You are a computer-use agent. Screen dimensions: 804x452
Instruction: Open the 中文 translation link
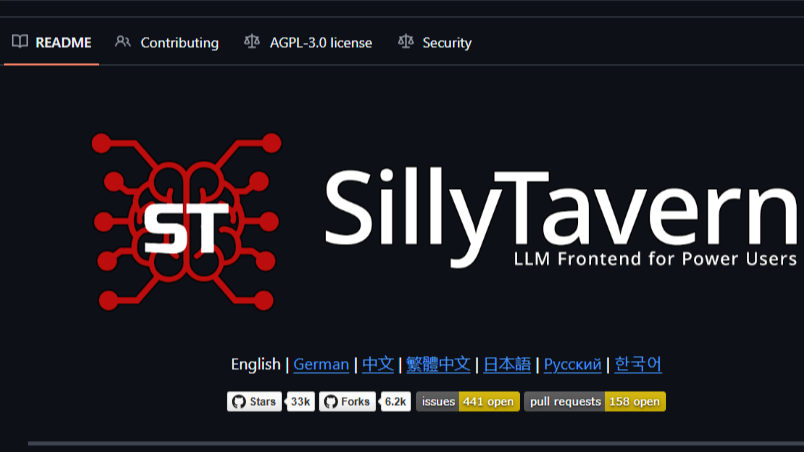point(378,364)
